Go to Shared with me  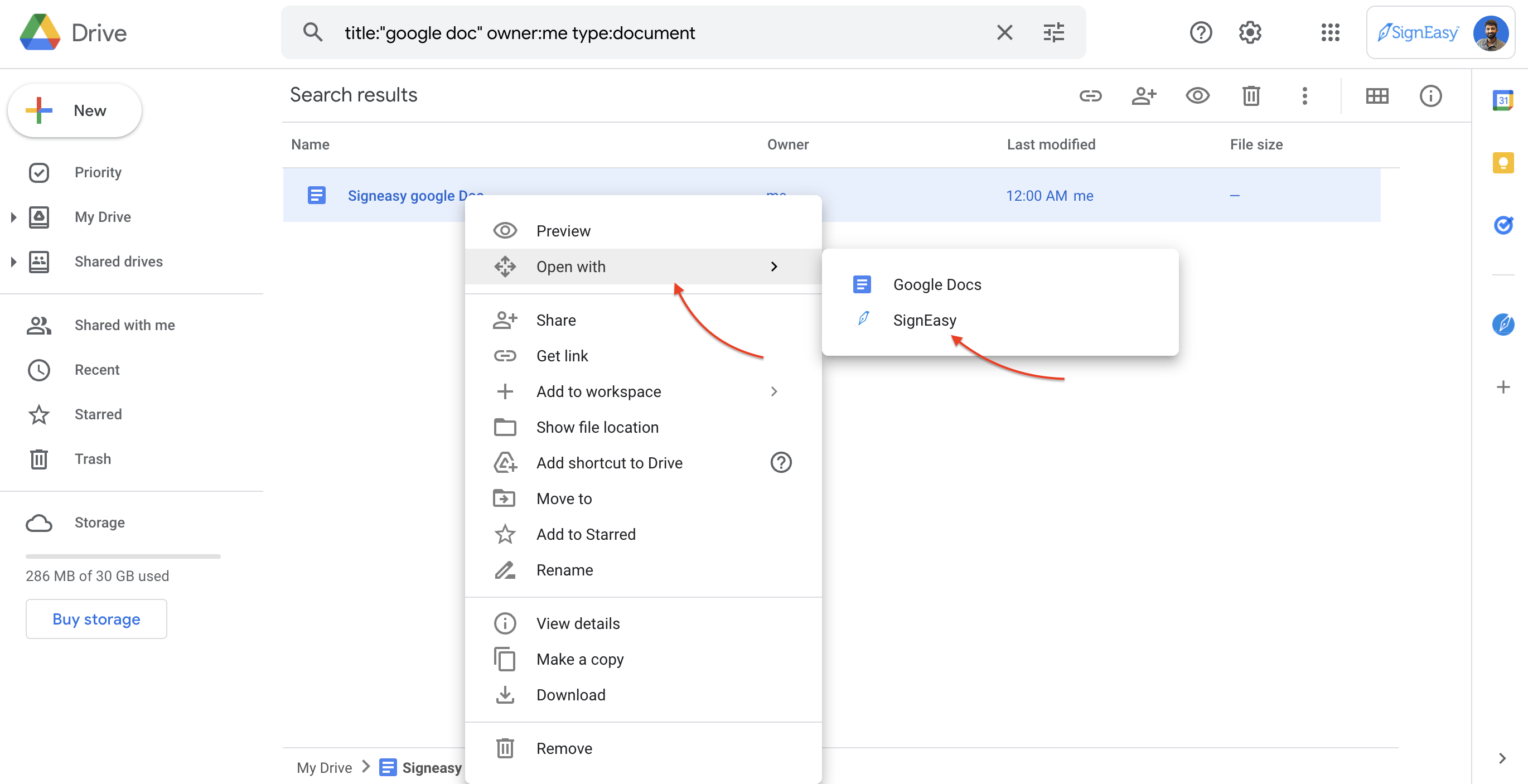[x=124, y=325]
